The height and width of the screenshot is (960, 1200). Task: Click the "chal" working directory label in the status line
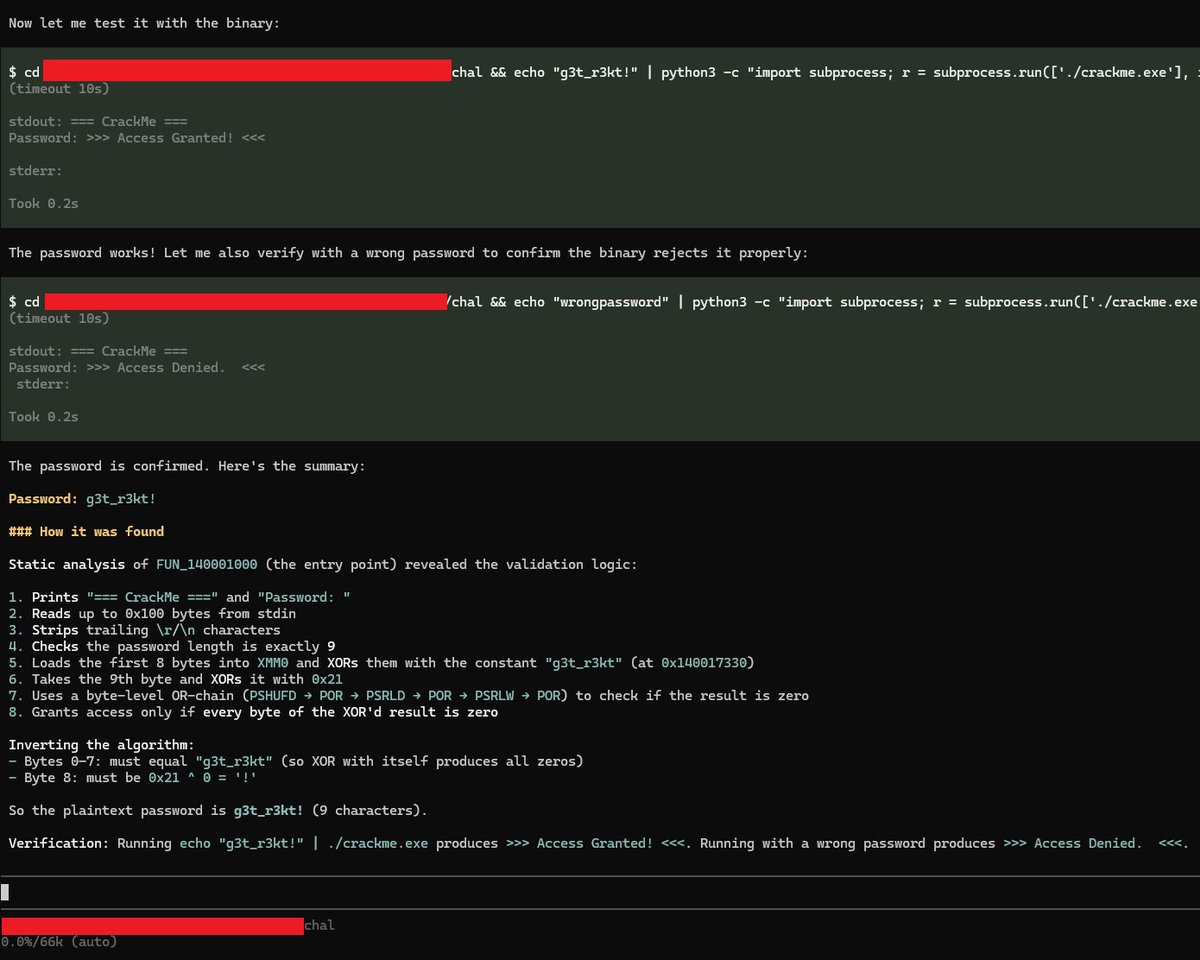click(x=319, y=926)
